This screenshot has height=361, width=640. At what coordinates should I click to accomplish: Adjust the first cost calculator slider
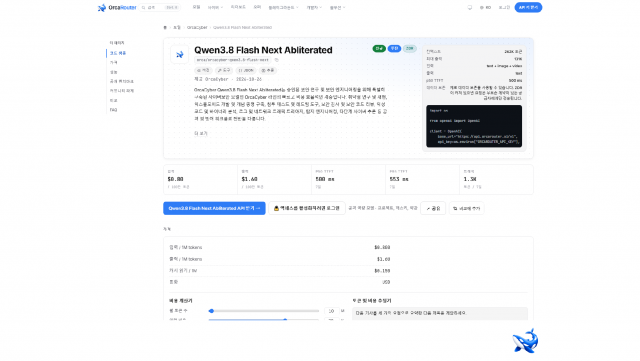coord(264,311)
